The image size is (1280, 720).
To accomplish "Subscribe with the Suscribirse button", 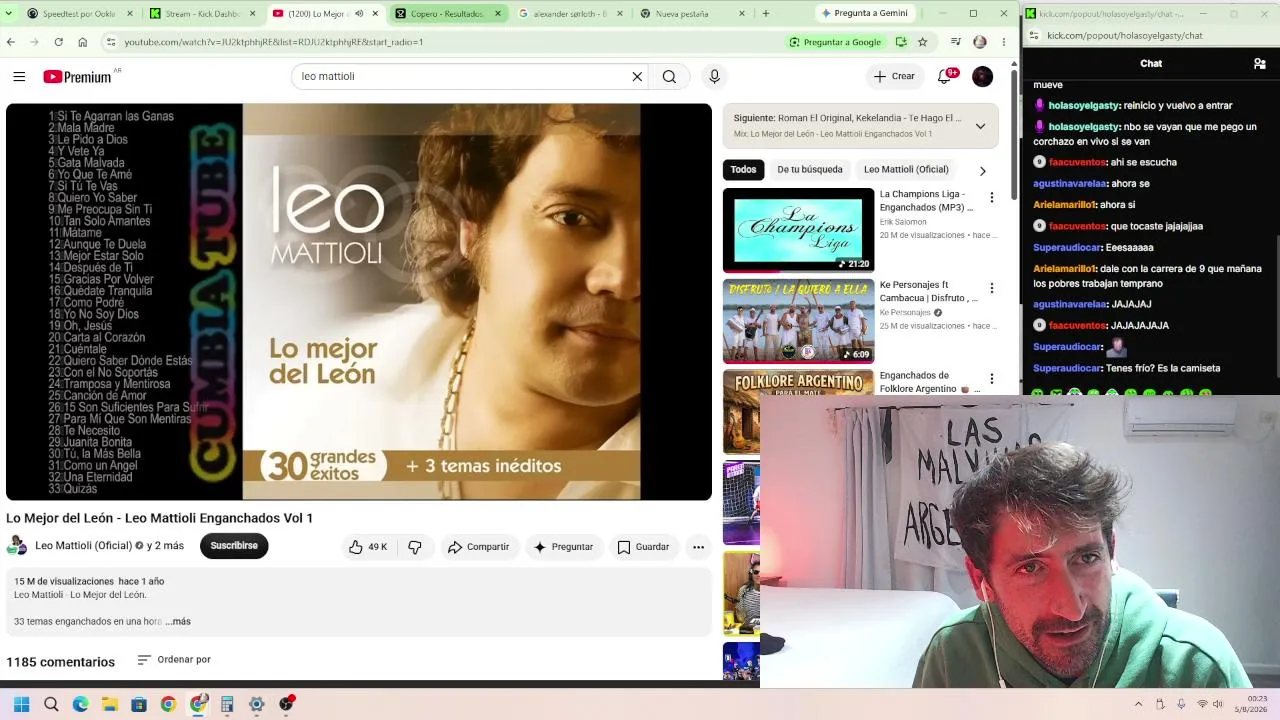I will point(234,546).
